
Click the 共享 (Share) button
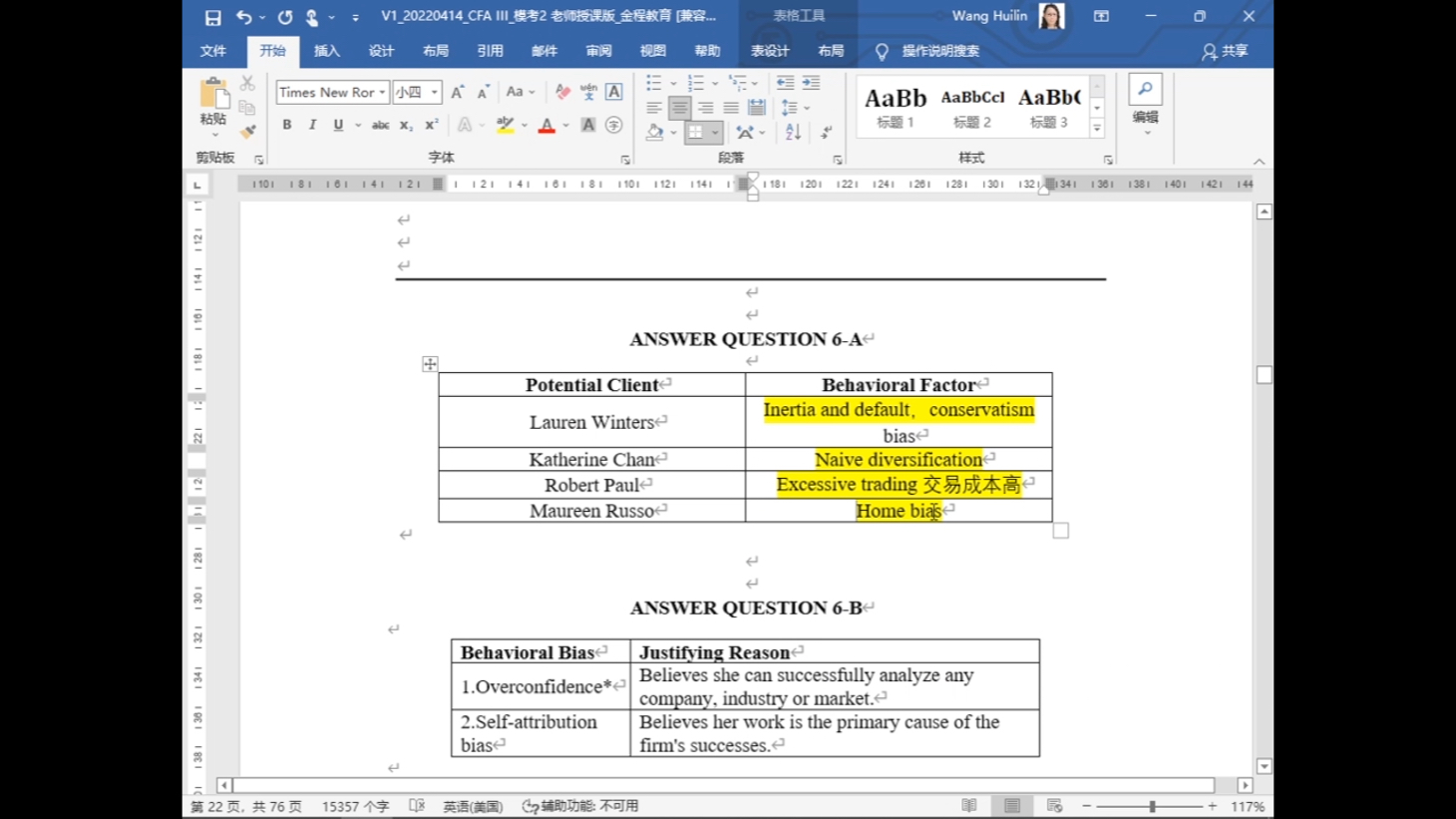click(1226, 51)
